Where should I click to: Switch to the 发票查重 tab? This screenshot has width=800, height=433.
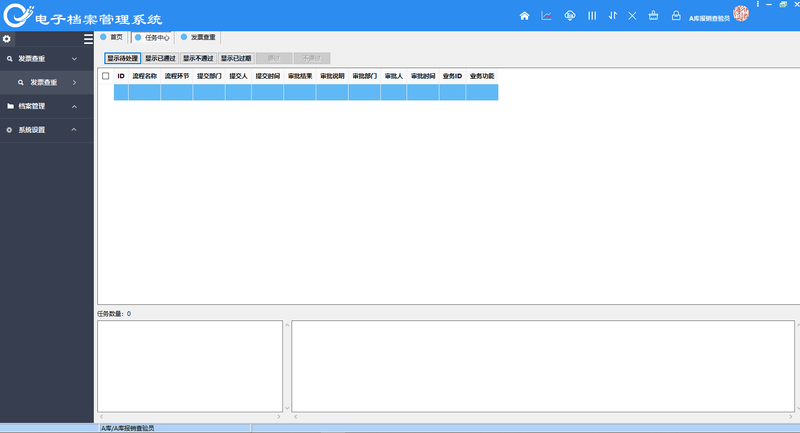[198, 37]
